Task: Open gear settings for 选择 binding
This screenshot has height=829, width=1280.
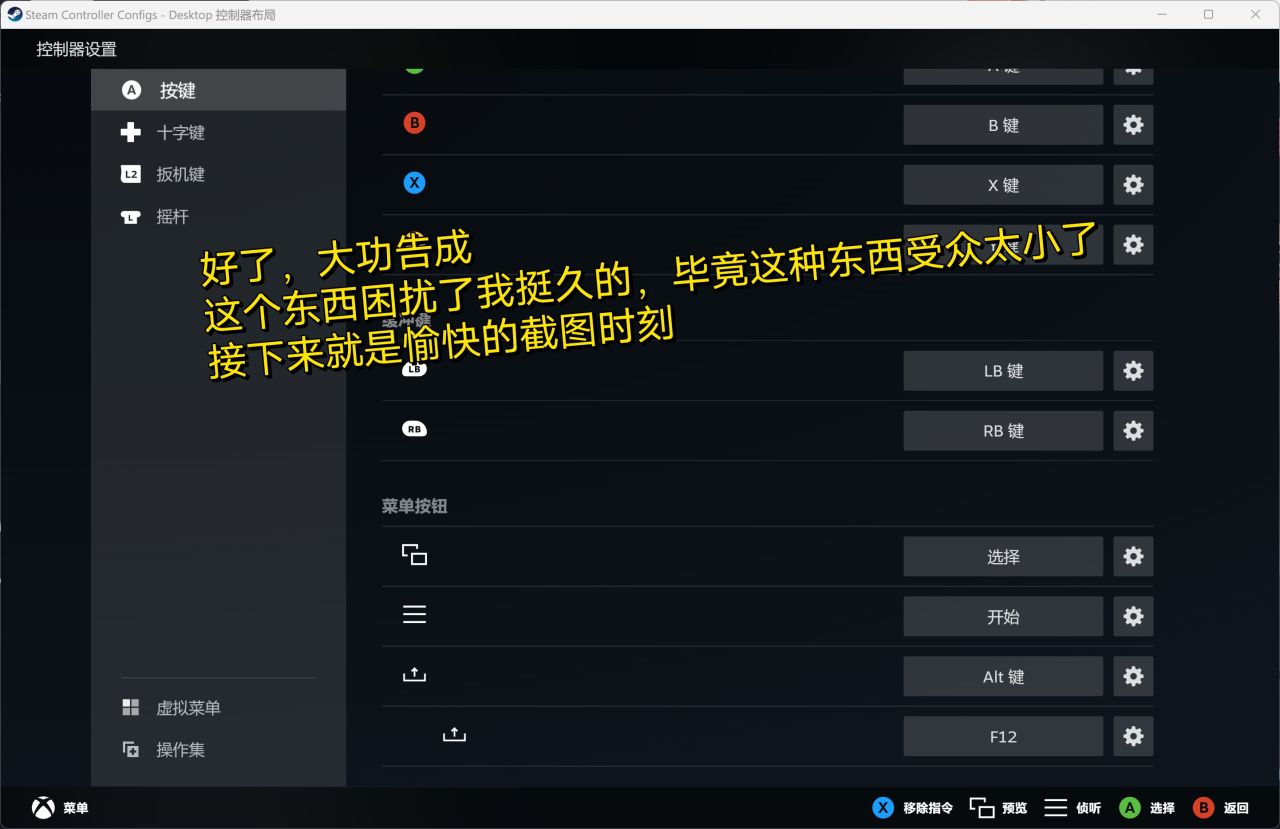Action: click(1133, 557)
